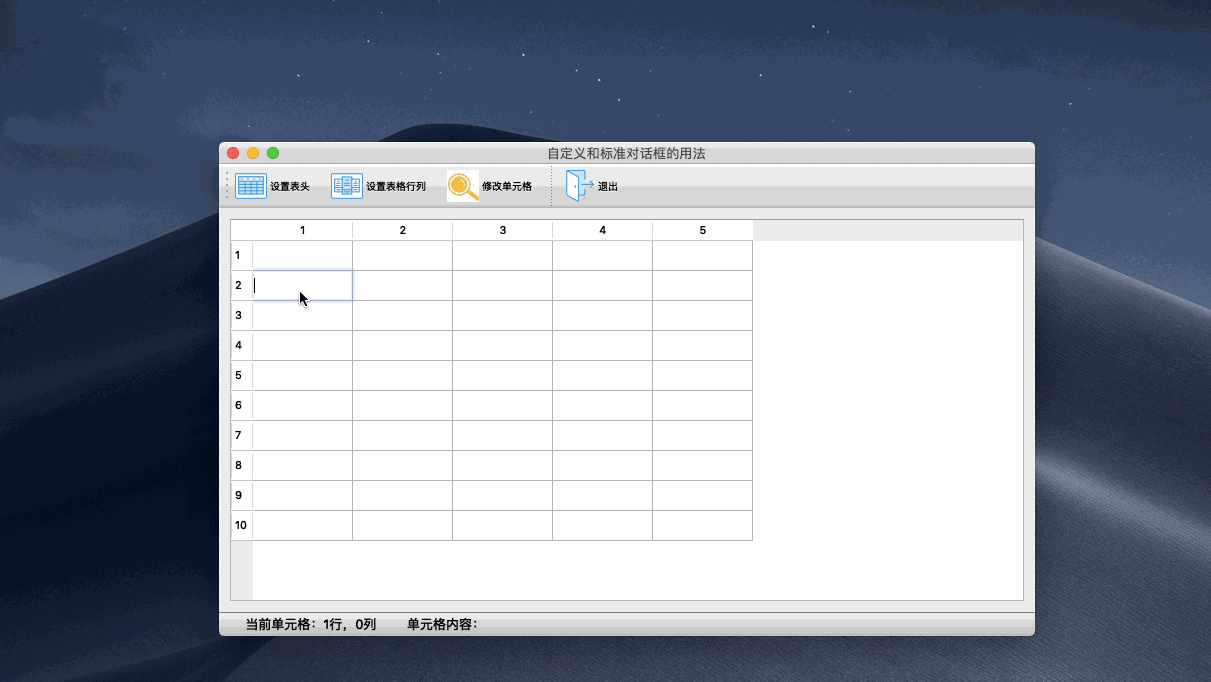Screen dimensions: 1211x682
Task: Select row header 9
Action: (x=242, y=495)
